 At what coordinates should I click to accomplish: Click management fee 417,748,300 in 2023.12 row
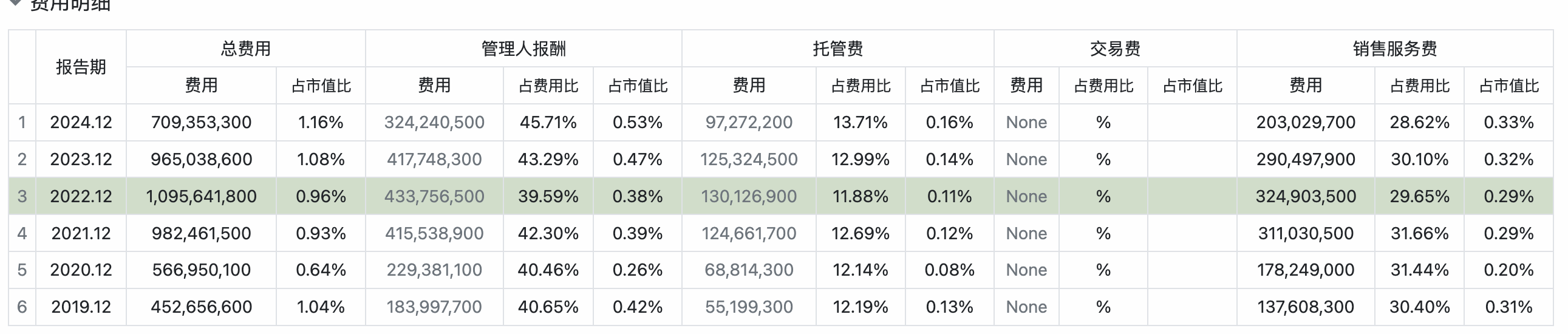click(434, 159)
